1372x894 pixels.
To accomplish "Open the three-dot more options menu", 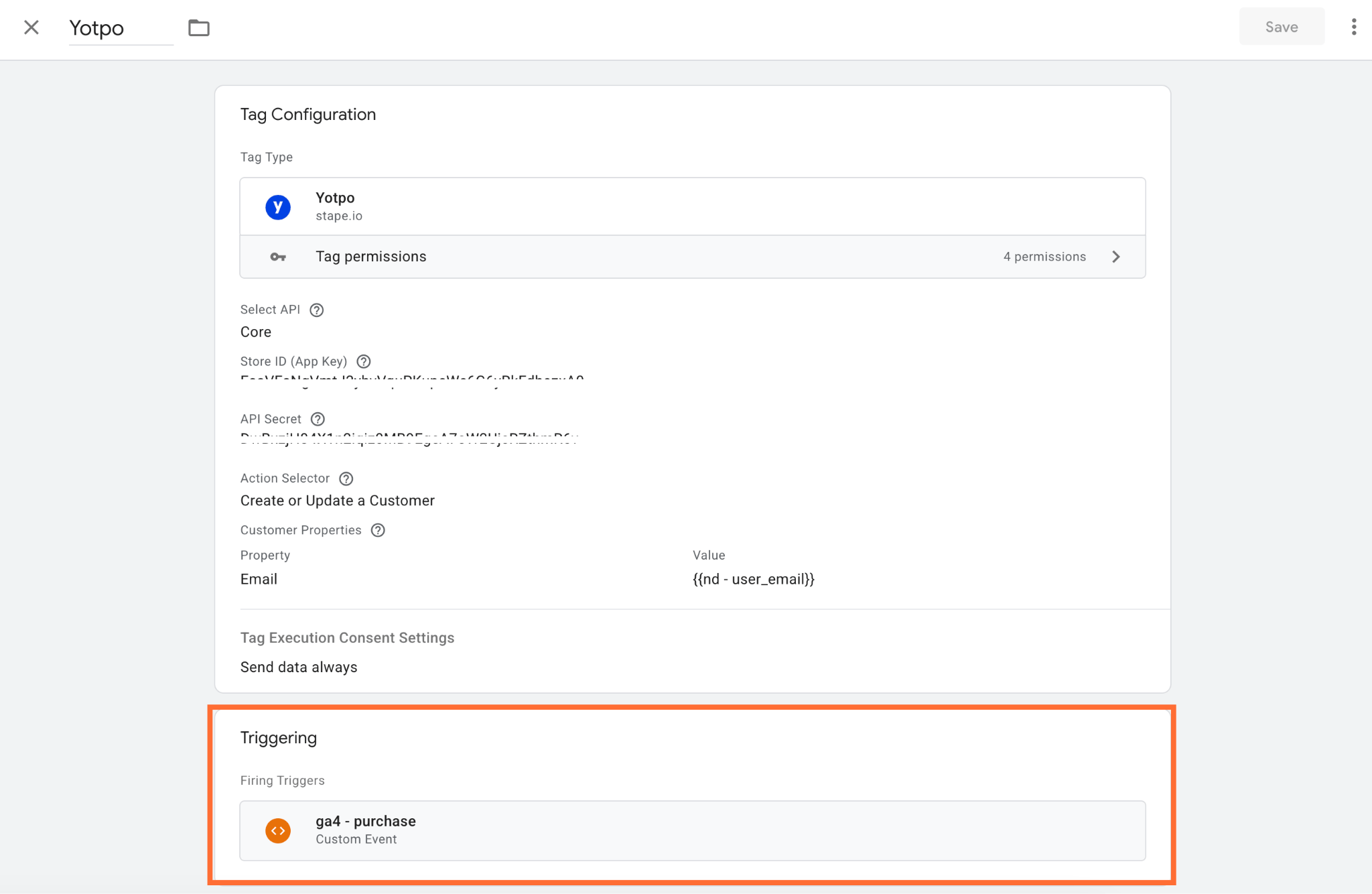I will click(1354, 27).
